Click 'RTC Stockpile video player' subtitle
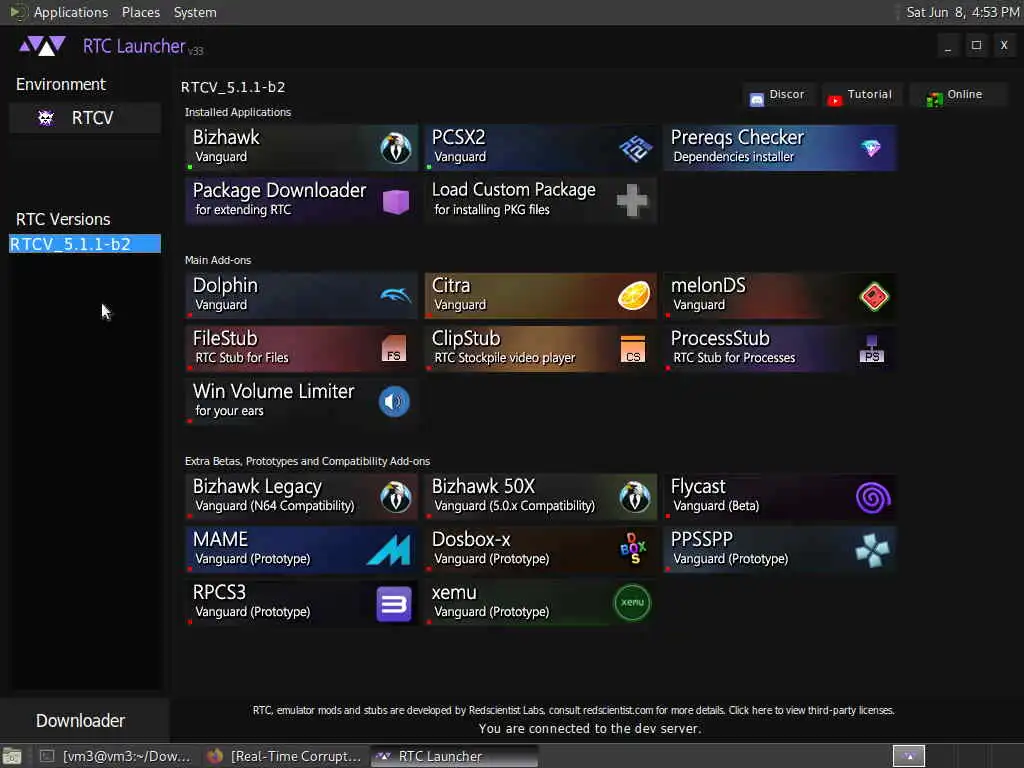The image size is (1024, 768). click(505, 358)
